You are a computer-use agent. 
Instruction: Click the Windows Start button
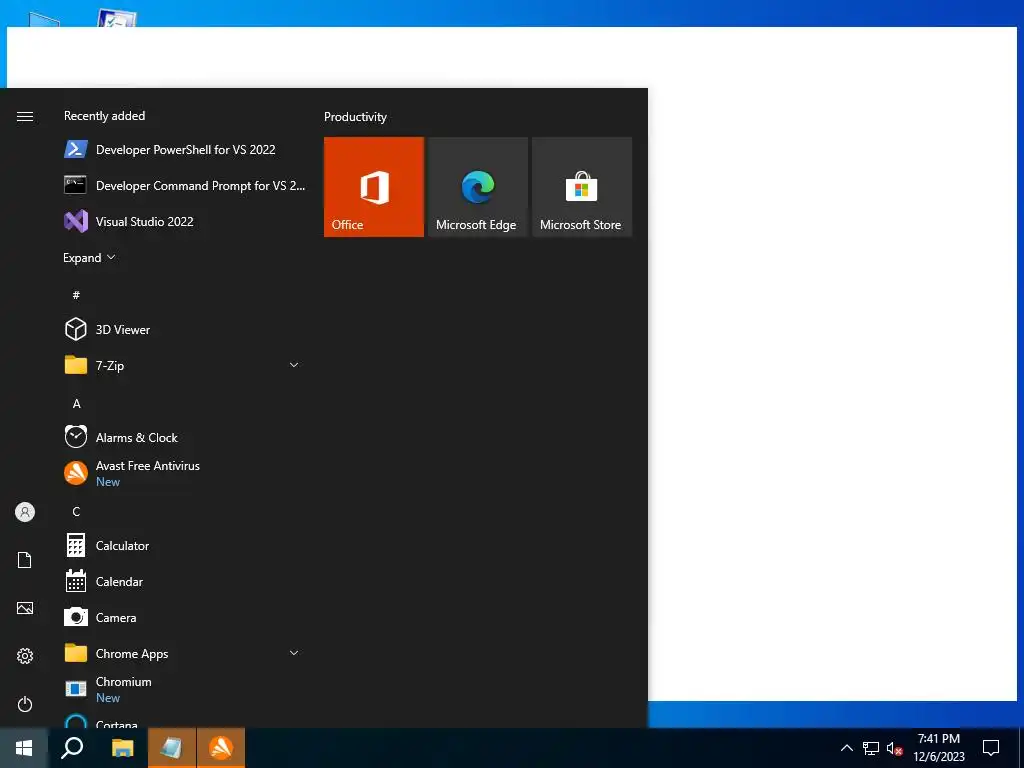[24, 748]
